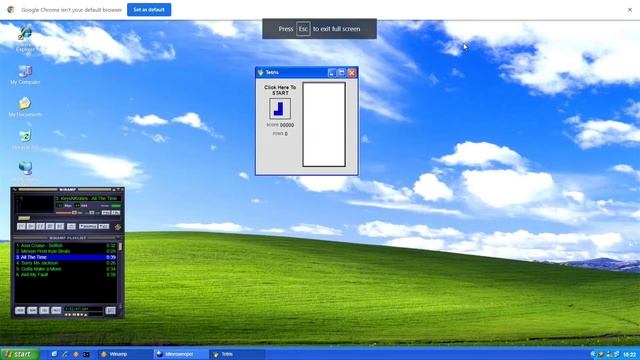Click Winamp pause button
The height and width of the screenshot is (360, 640).
click(40, 227)
